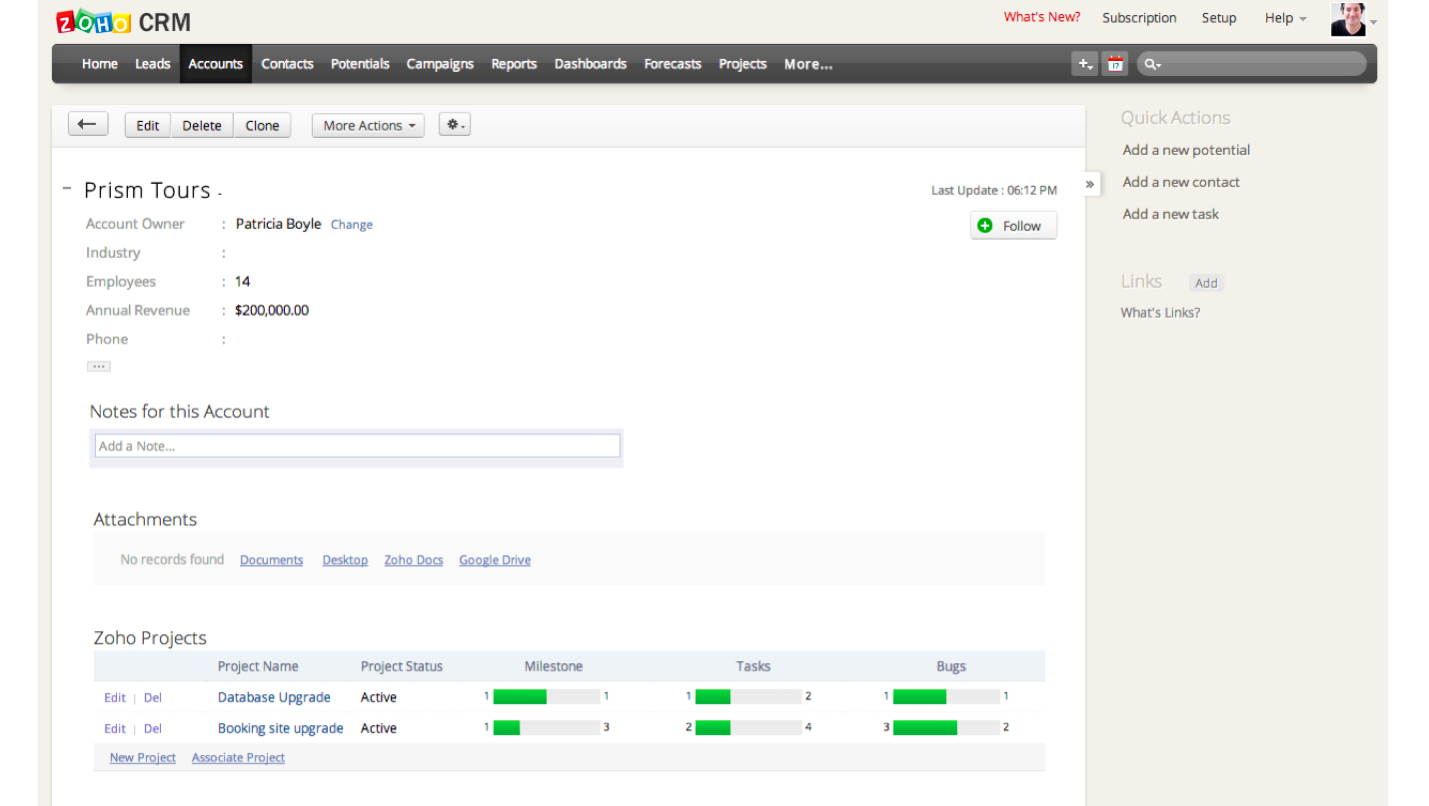
Task: Open the Database Upgrade project
Action: click(x=274, y=697)
